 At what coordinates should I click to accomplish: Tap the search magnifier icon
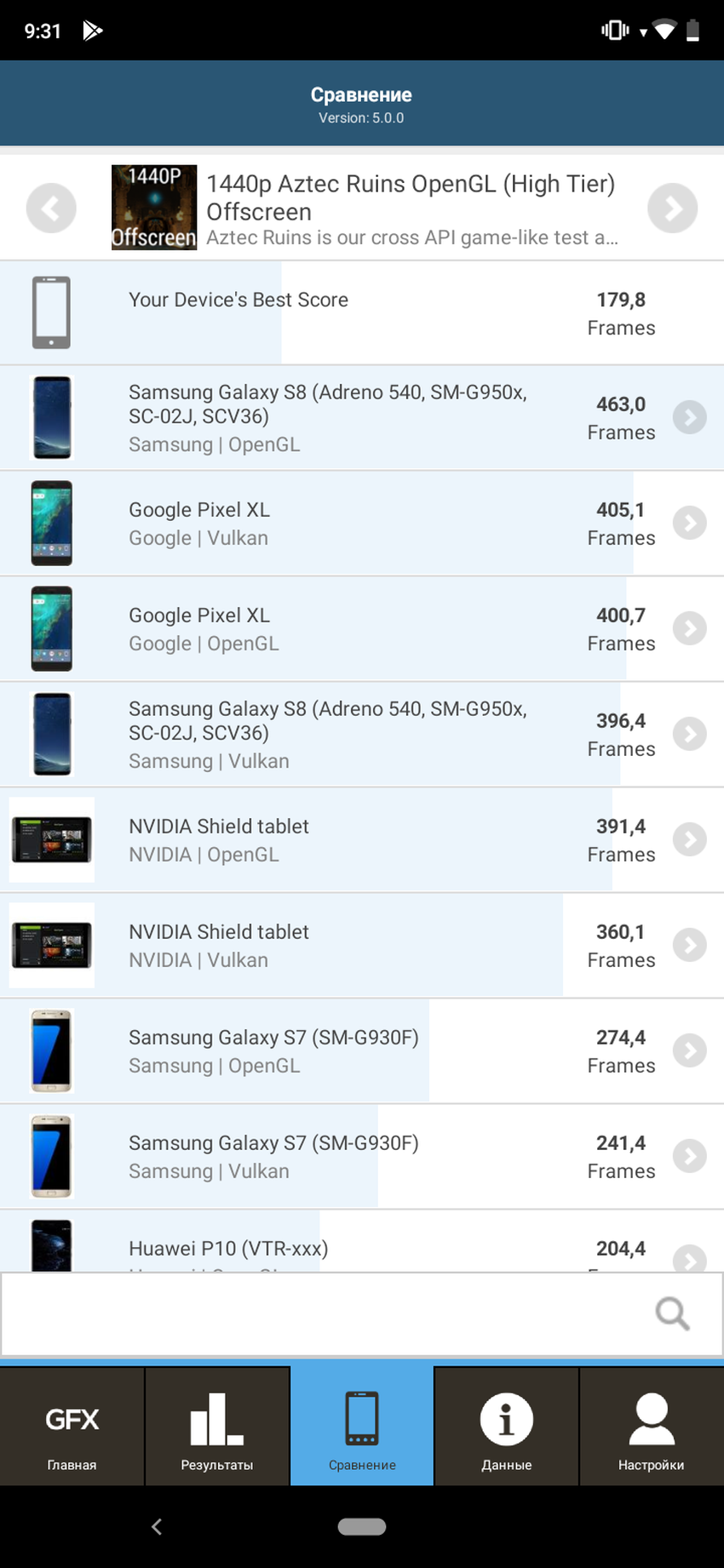(672, 1313)
